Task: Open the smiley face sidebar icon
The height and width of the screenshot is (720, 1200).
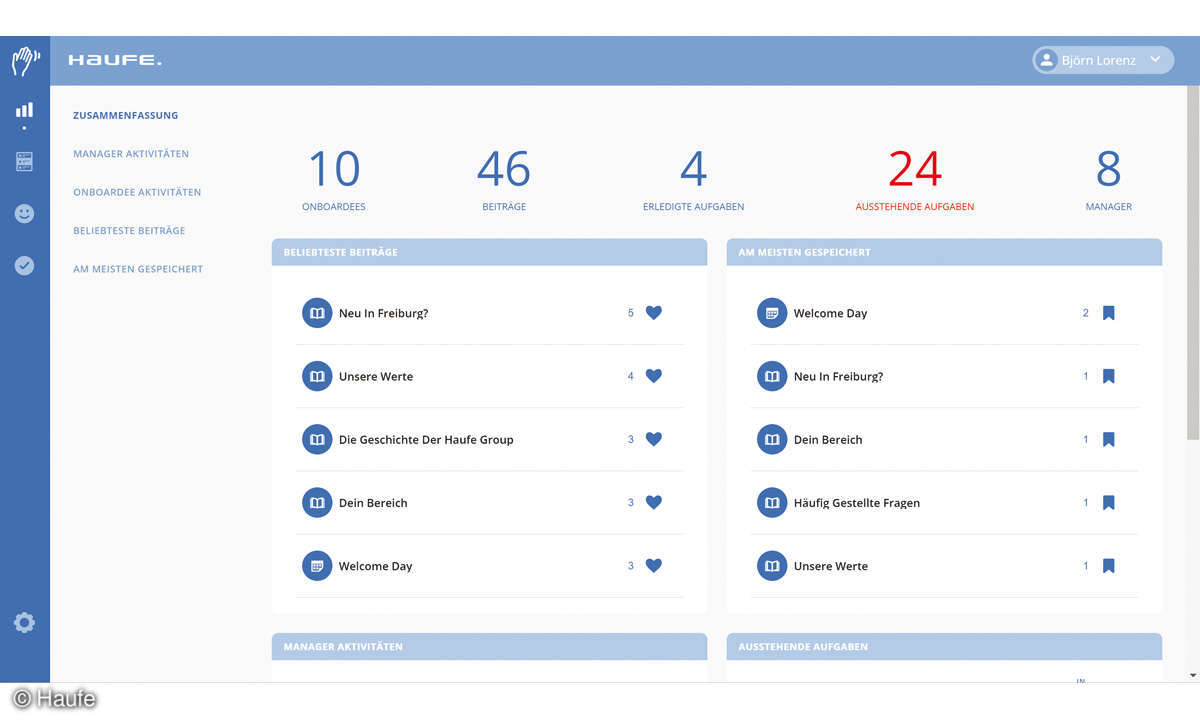Action: pos(24,213)
